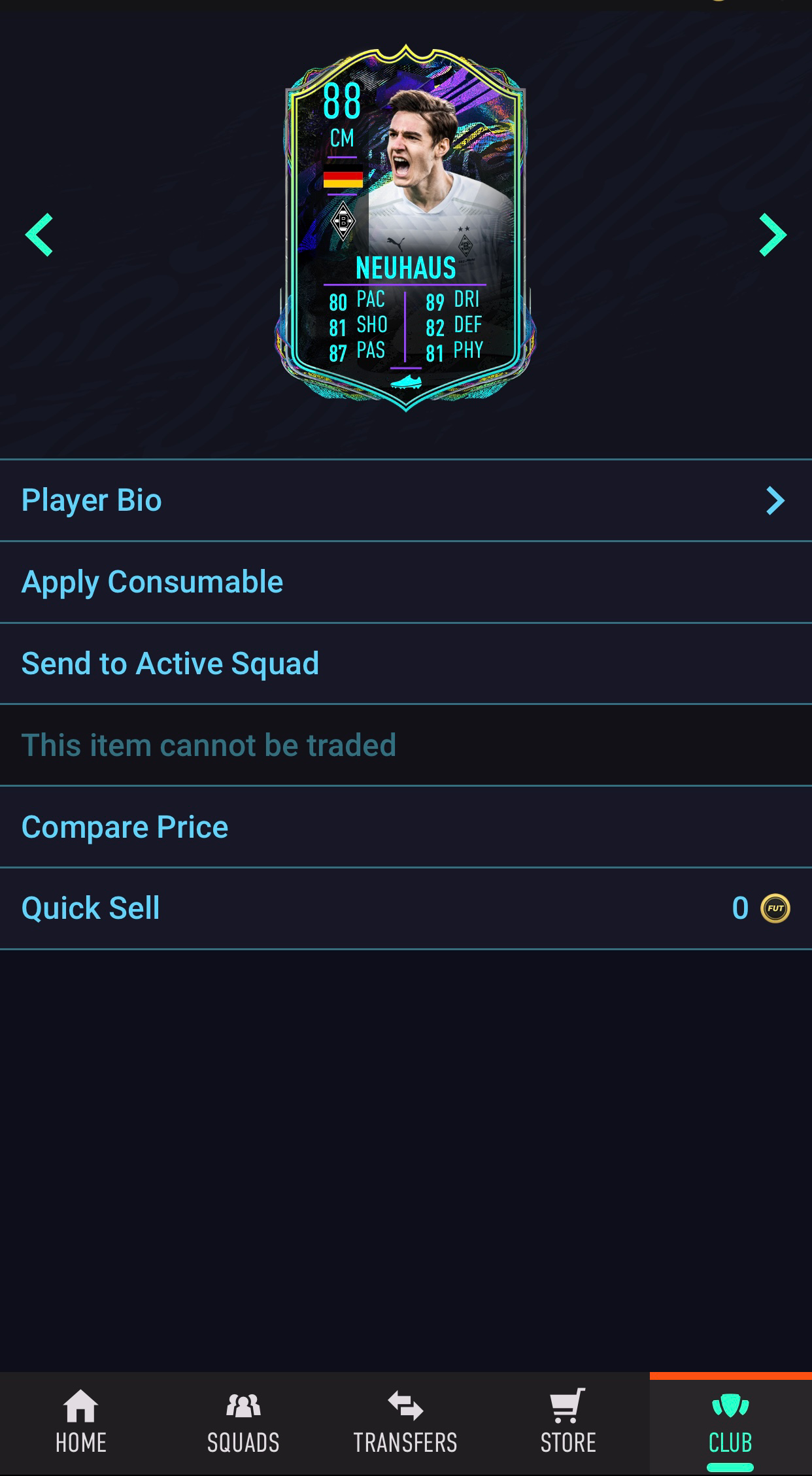Open Compare Price
The width and height of the screenshot is (812, 1476).
(406, 827)
